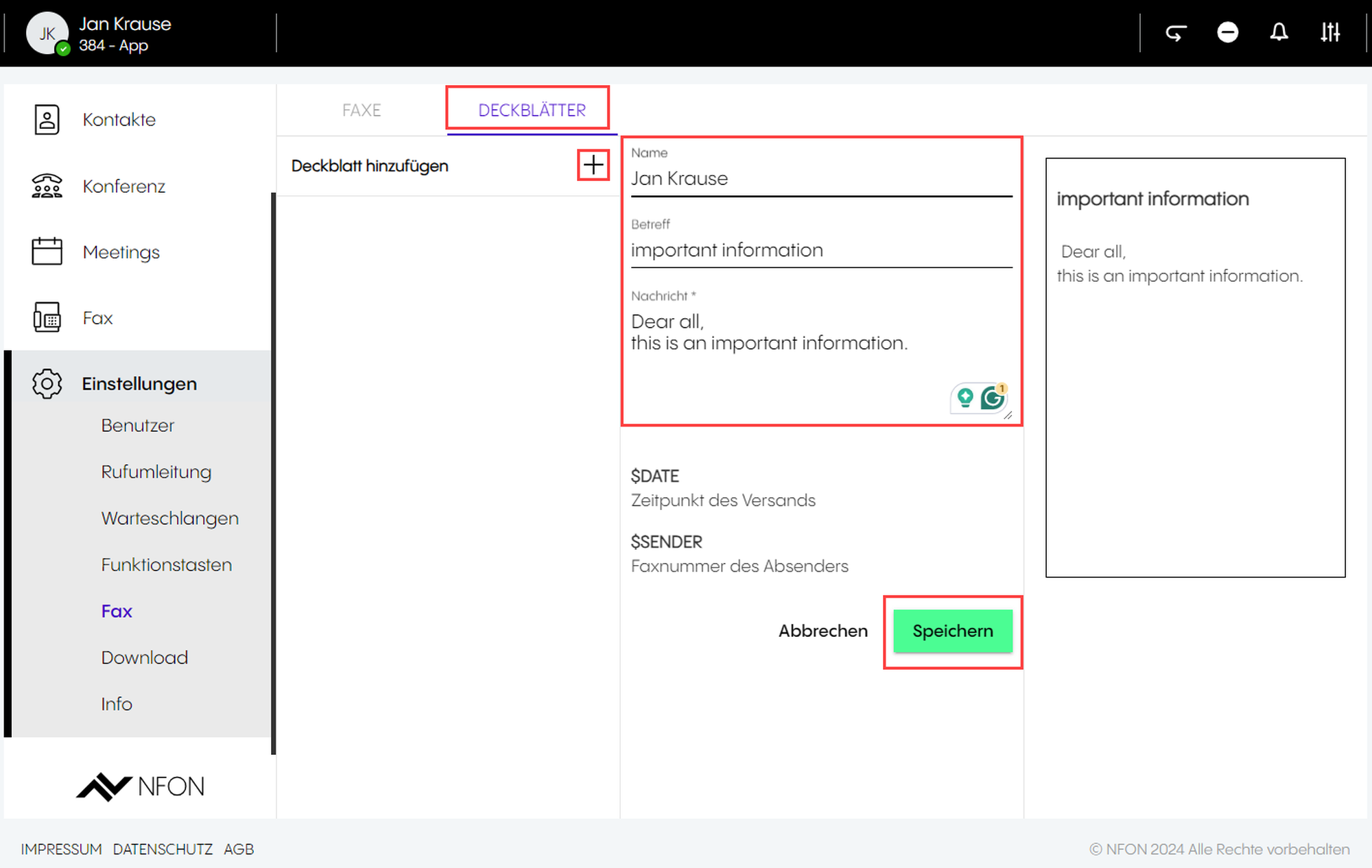This screenshot has width=1372, height=868.
Task: Open the notifications bell
Action: [x=1279, y=32]
